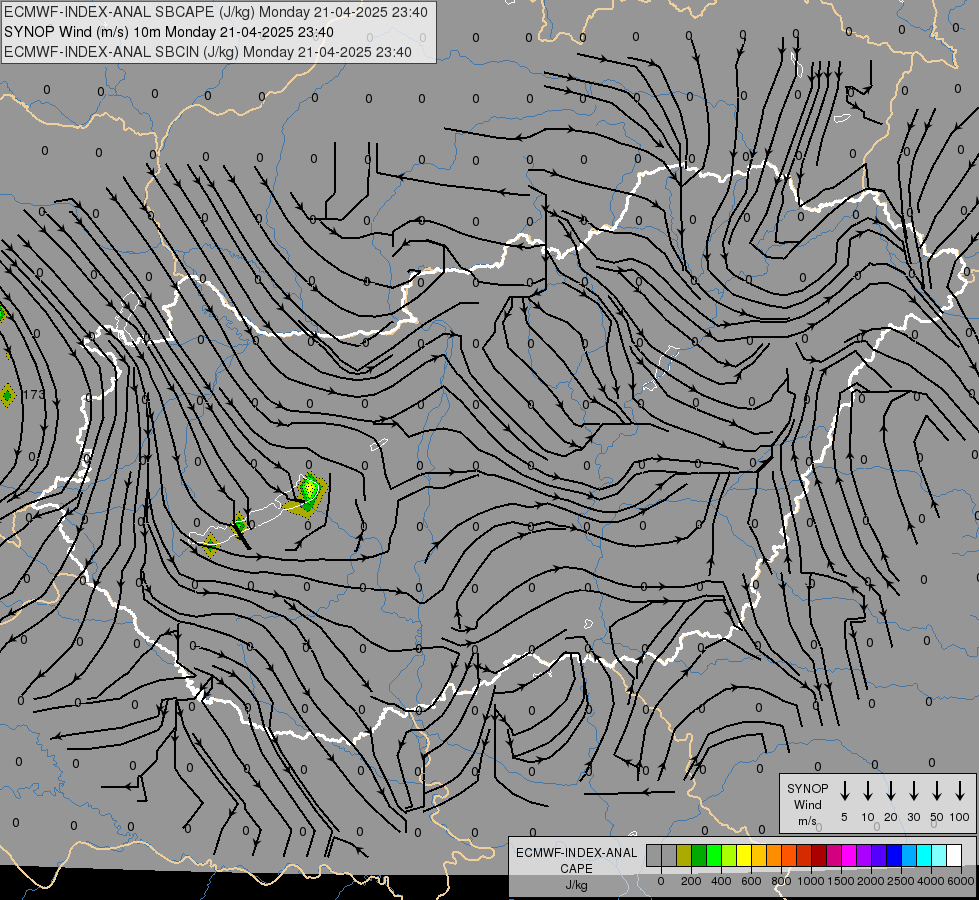This screenshot has height=900, width=979.
Task: Select the dark green CAPE legend swatch
Action: 699,855
